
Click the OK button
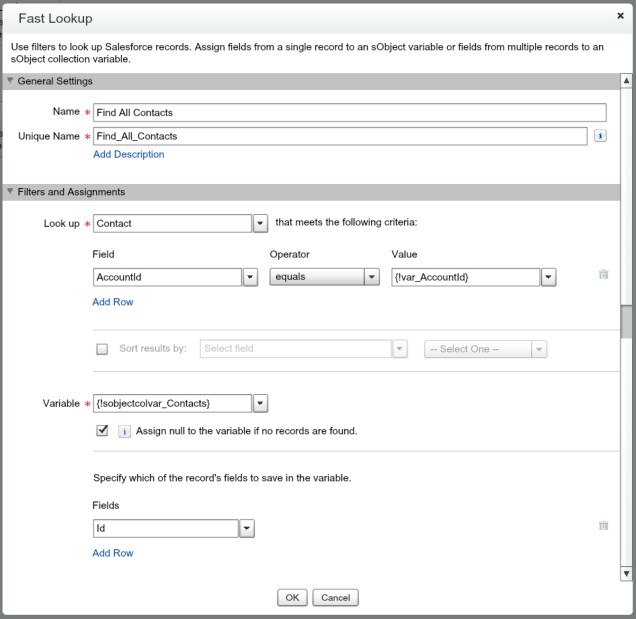tap(291, 597)
